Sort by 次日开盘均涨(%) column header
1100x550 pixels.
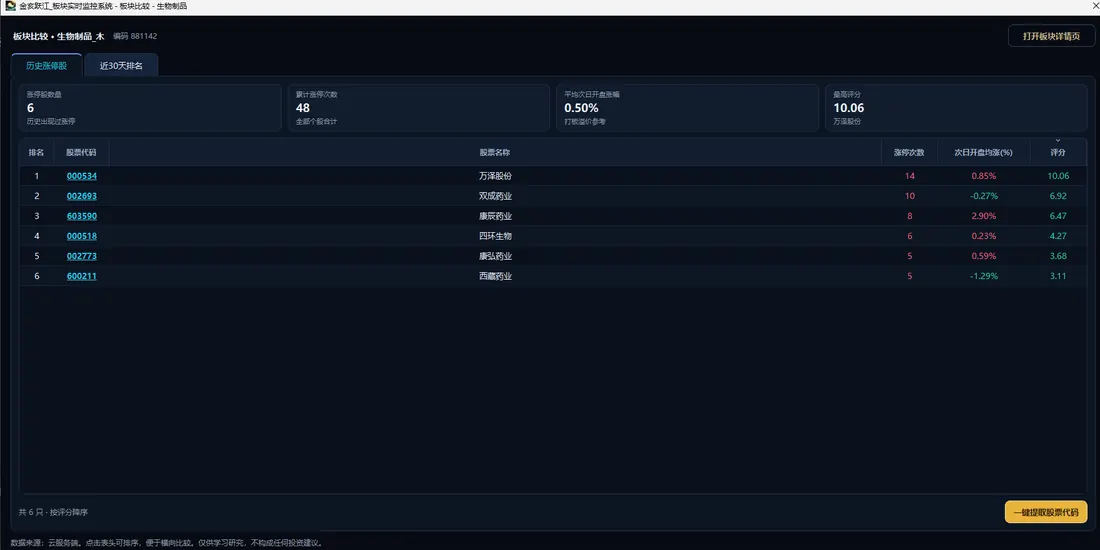click(x=984, y=152)
